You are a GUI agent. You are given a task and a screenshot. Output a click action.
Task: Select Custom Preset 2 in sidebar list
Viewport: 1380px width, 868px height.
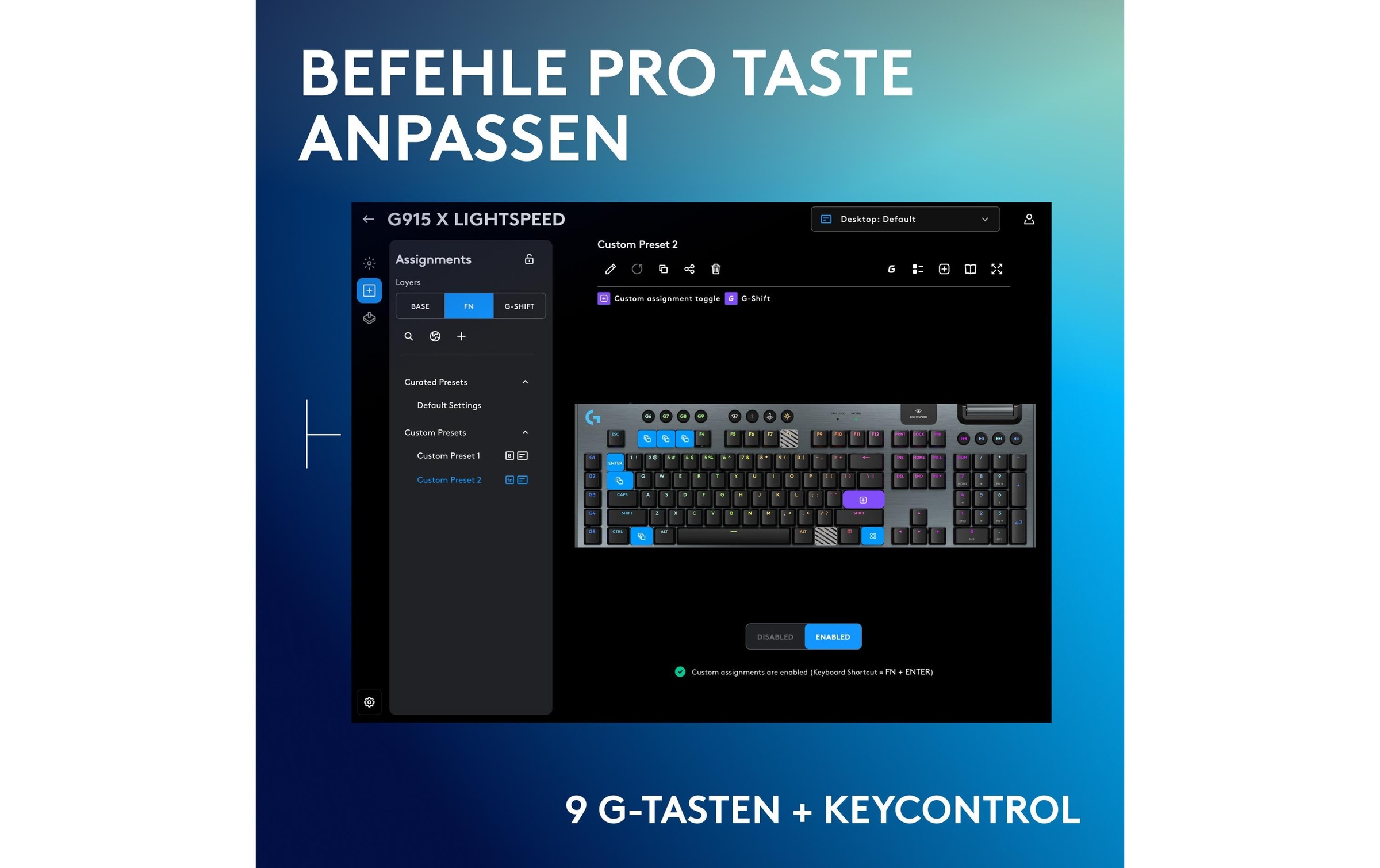448,480
